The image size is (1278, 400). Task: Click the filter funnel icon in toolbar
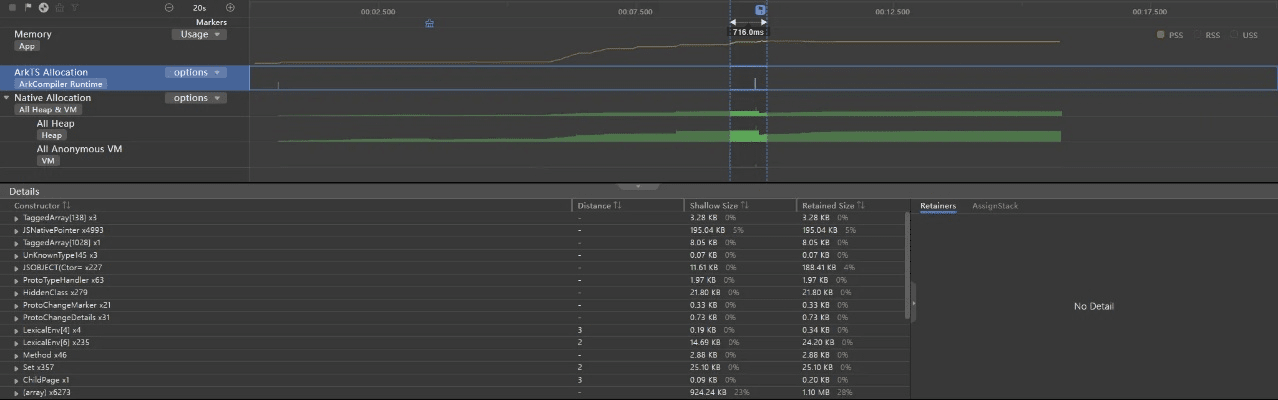pos(75,8)
